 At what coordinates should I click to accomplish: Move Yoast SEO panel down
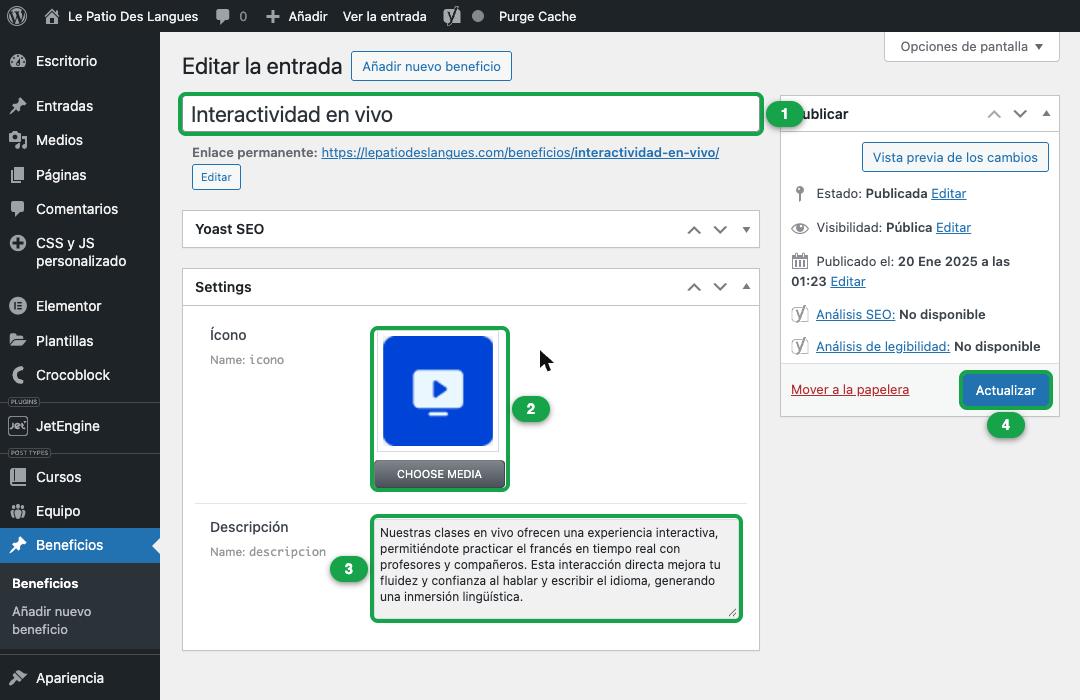[720, 230]
